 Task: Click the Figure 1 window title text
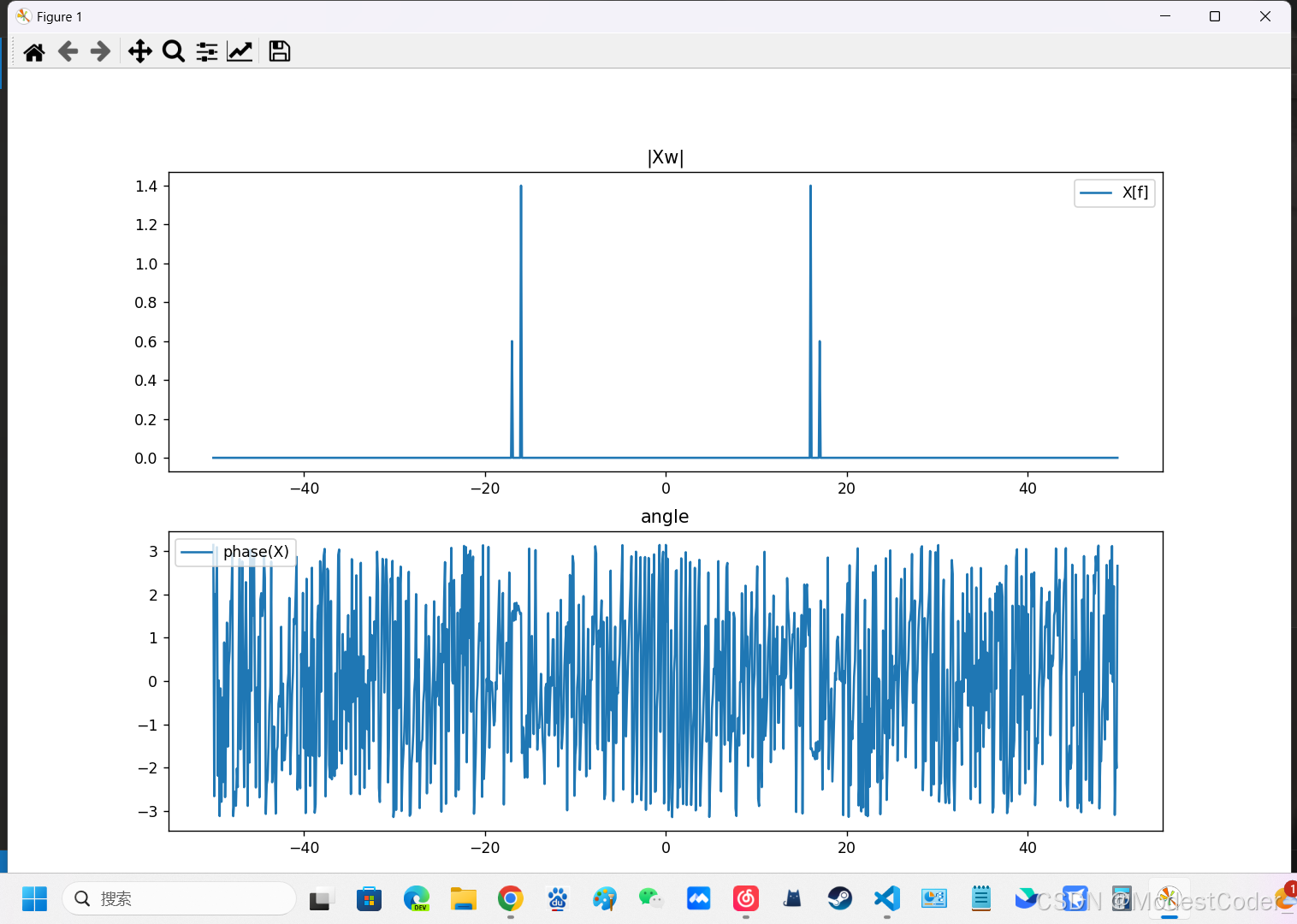tap(59, 17)
